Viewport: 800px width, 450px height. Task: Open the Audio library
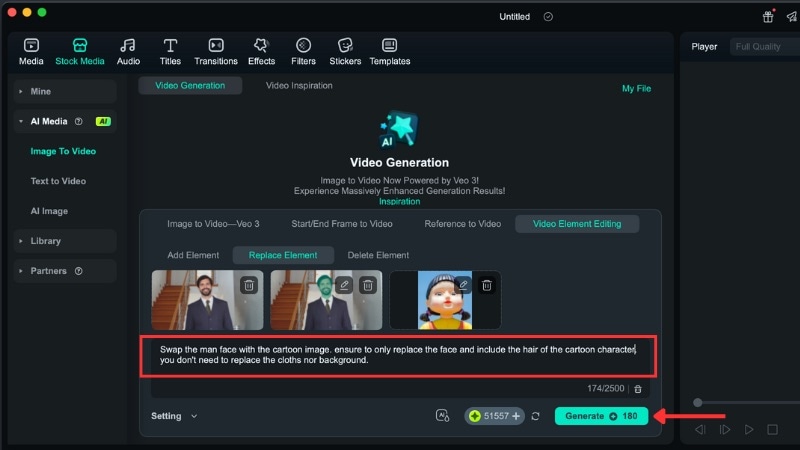pos(128,52)
